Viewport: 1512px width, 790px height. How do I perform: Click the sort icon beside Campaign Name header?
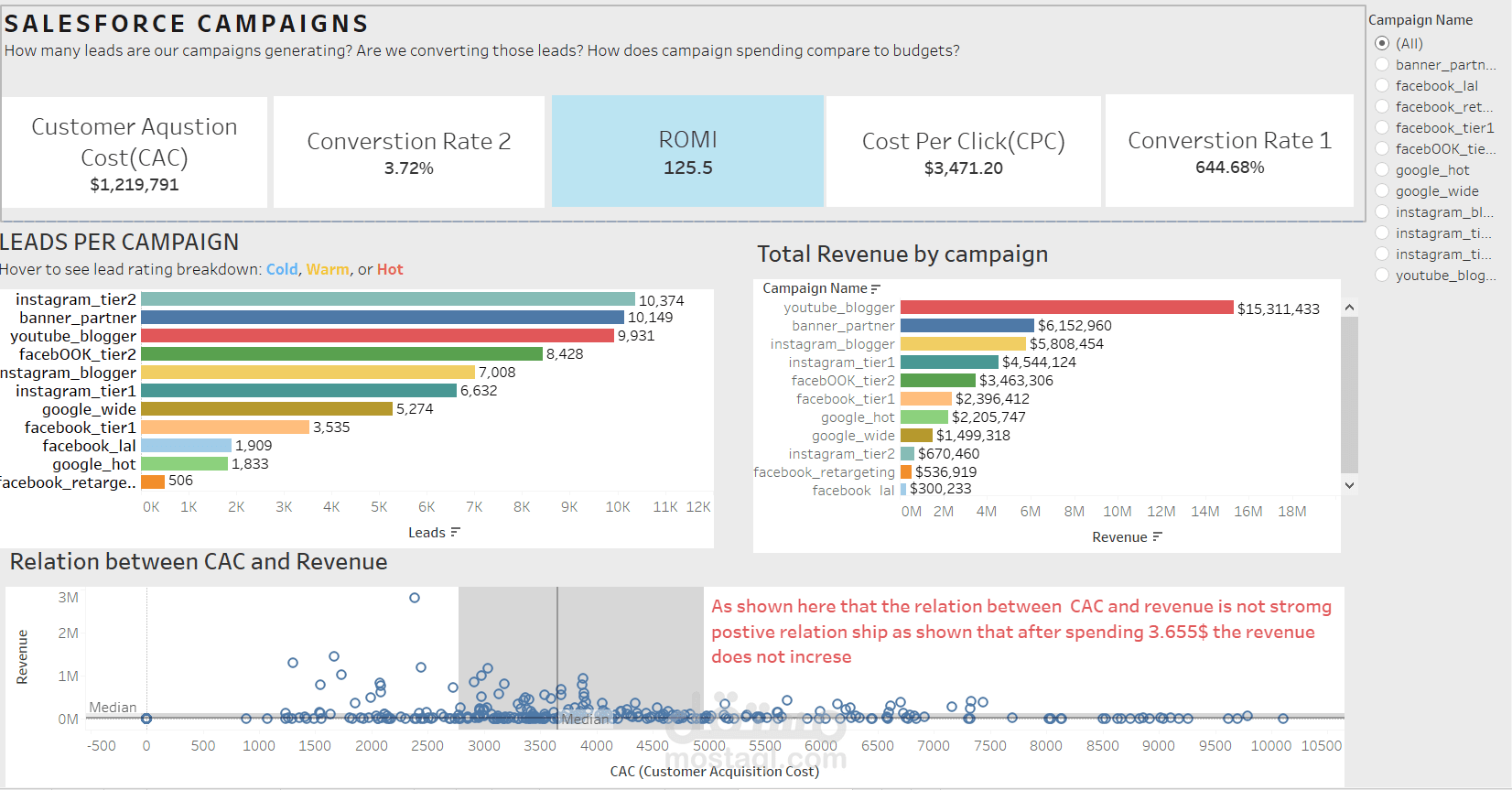(x=876, y=288)
